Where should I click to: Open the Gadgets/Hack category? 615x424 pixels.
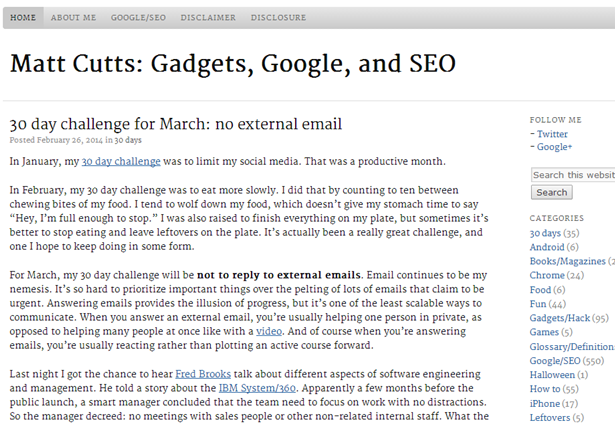(560, 318)
